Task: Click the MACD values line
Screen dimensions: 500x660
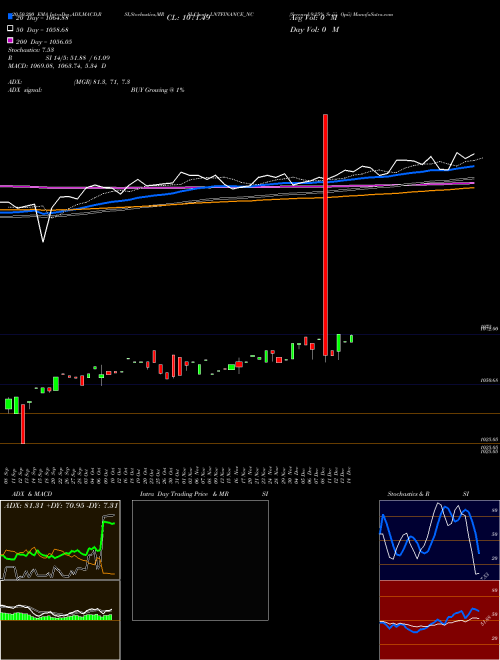Action: (57, 66)
